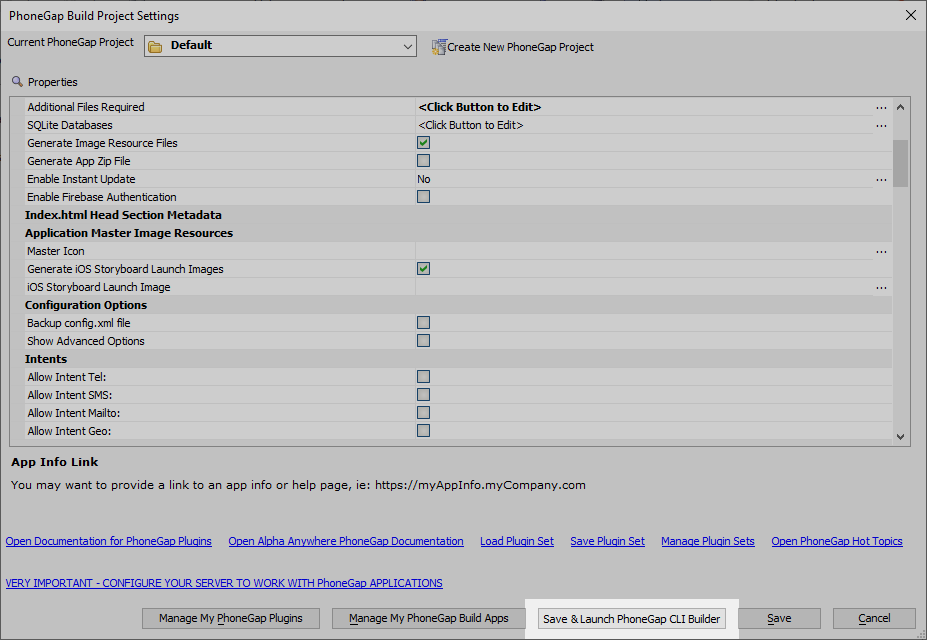
Task: Open the Current PhoneGap Project dropdown
Action: (x=280, y=46)
